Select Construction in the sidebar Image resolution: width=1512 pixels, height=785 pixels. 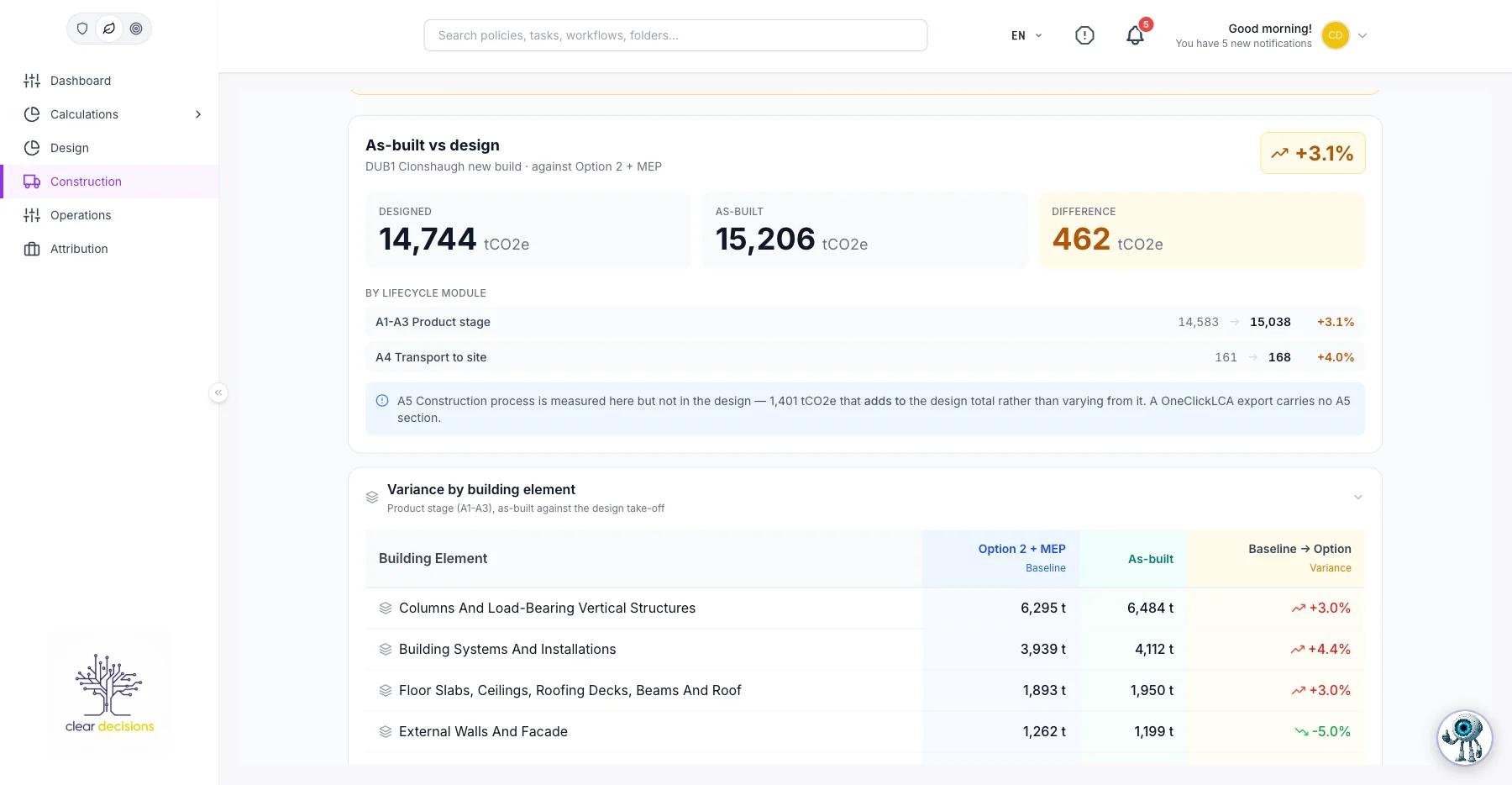click(x=109, y=182)
